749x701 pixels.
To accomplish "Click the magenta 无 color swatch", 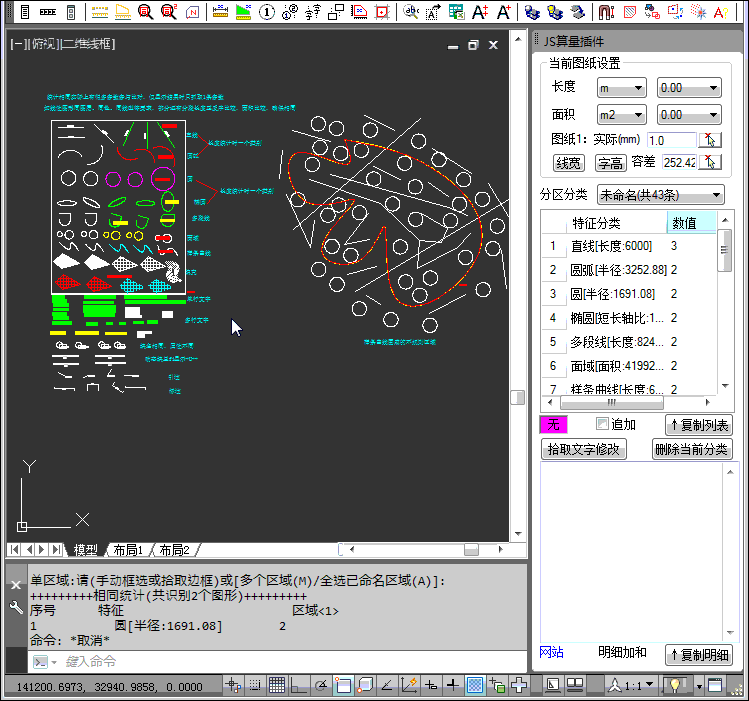I will coord(553,425).
